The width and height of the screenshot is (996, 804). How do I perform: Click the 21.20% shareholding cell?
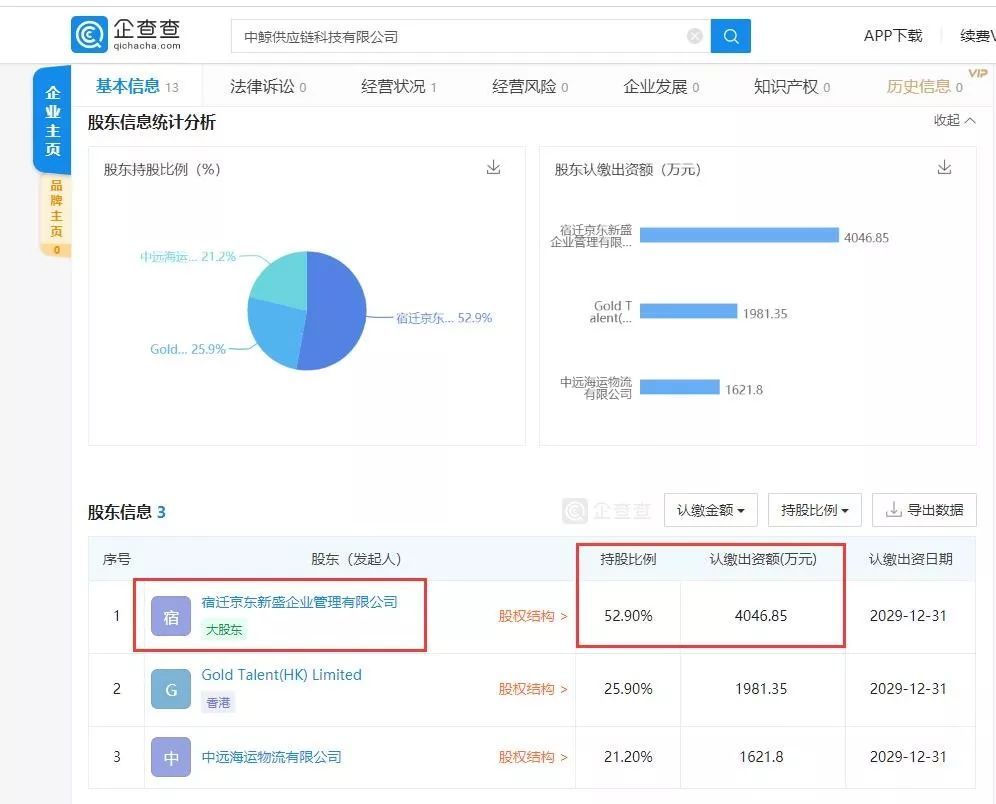(628, 757)
